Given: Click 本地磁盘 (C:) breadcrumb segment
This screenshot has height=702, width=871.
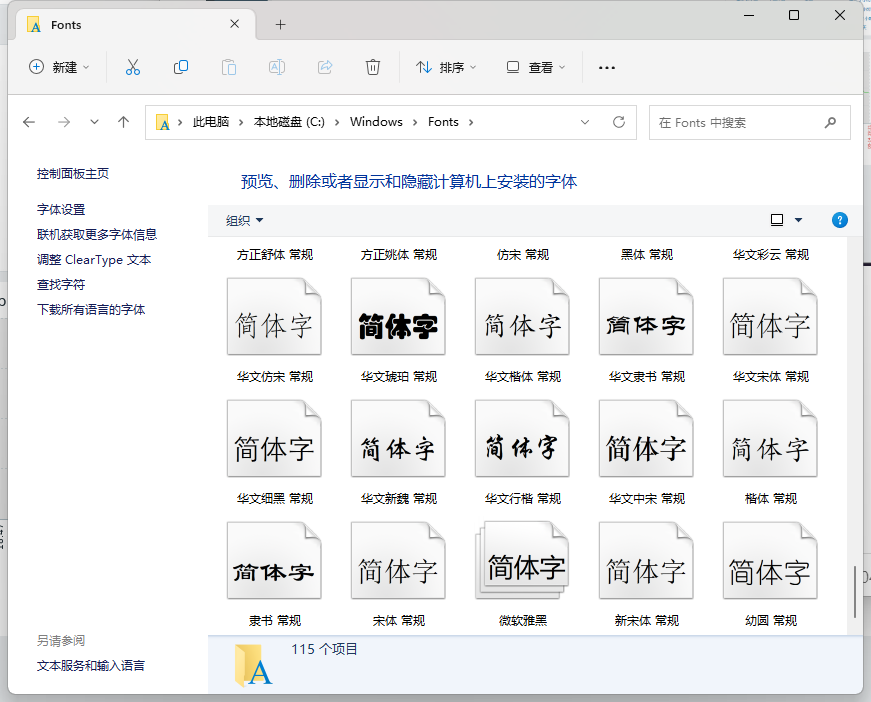Looking at the screenshot, I should tap(289, 122).
